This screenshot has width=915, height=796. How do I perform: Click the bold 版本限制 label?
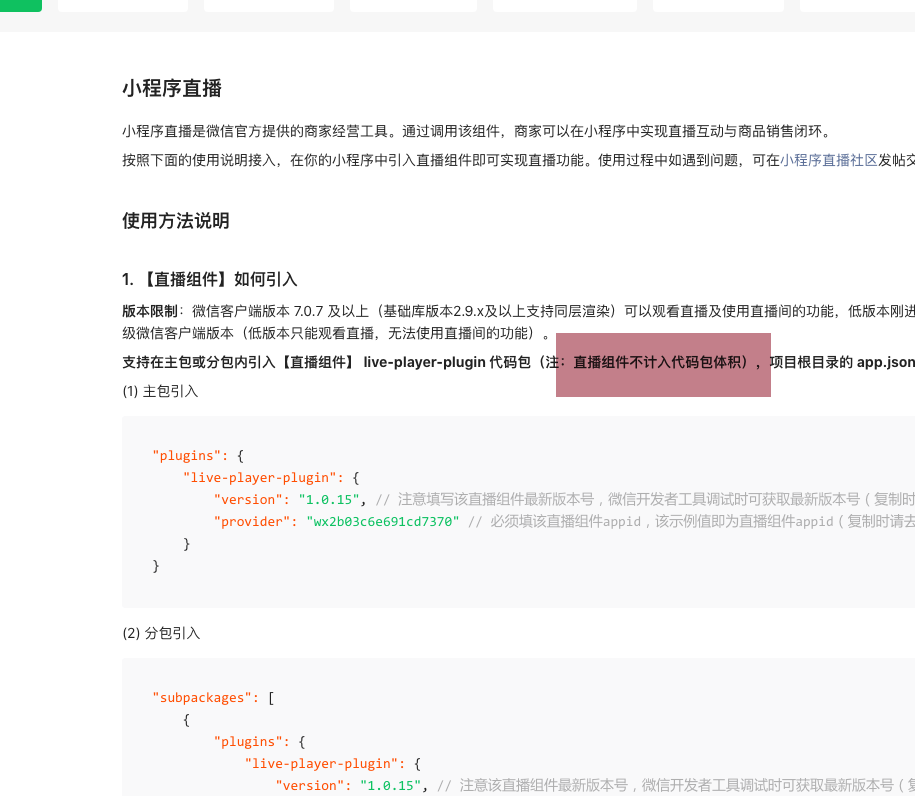(x=149, y=311)
